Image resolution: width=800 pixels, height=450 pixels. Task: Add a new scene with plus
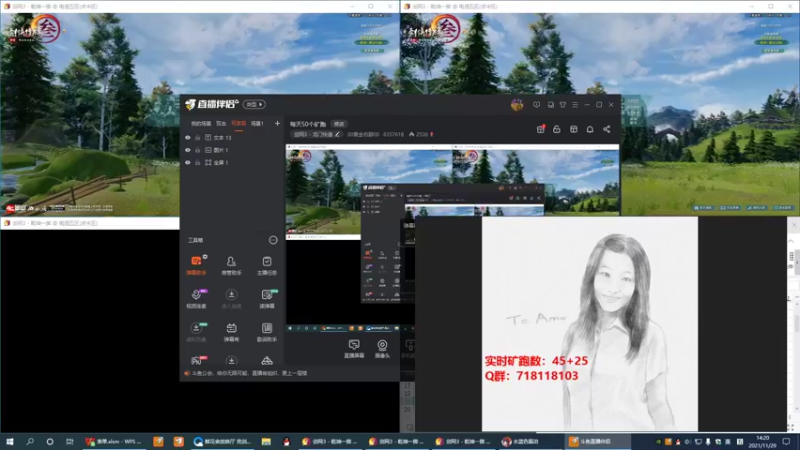click(x=277, y=123)
